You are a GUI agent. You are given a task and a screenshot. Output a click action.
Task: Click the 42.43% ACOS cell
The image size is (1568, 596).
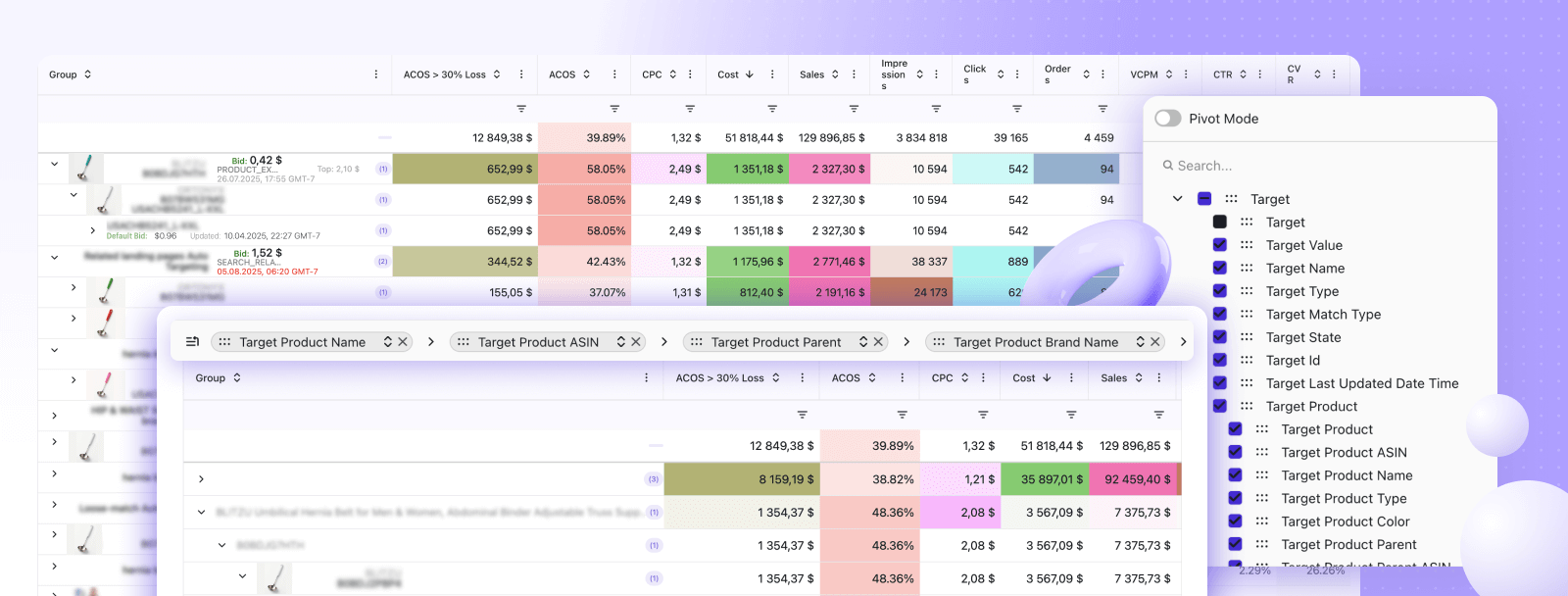click(584, 262)
